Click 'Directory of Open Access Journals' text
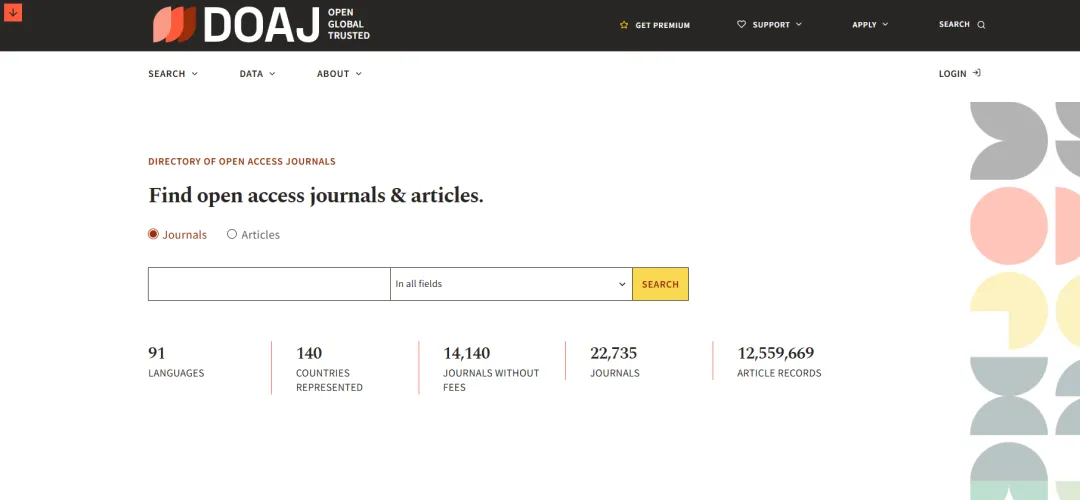This screenshot has width=1080, height=500. point(242,162)
